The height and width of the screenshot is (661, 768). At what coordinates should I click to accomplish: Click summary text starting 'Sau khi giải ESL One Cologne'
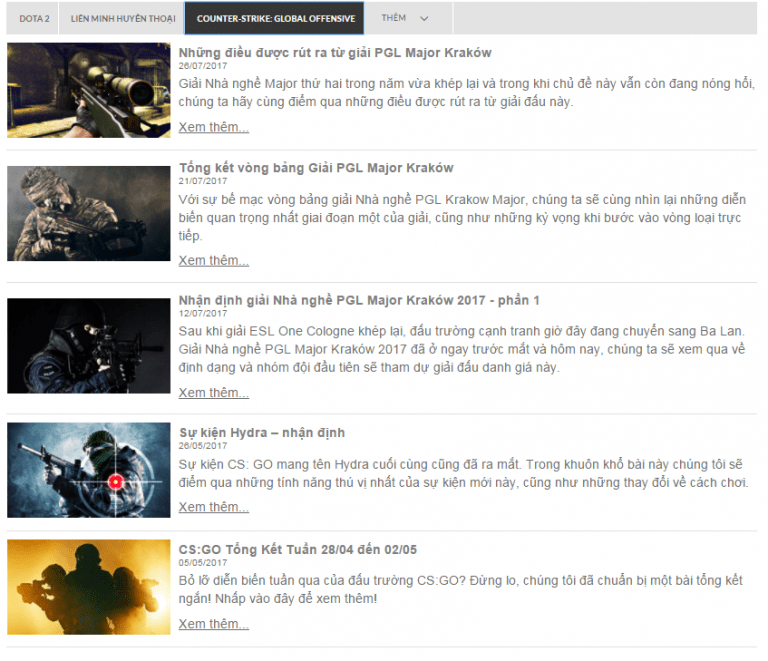(x=461, y=349)
